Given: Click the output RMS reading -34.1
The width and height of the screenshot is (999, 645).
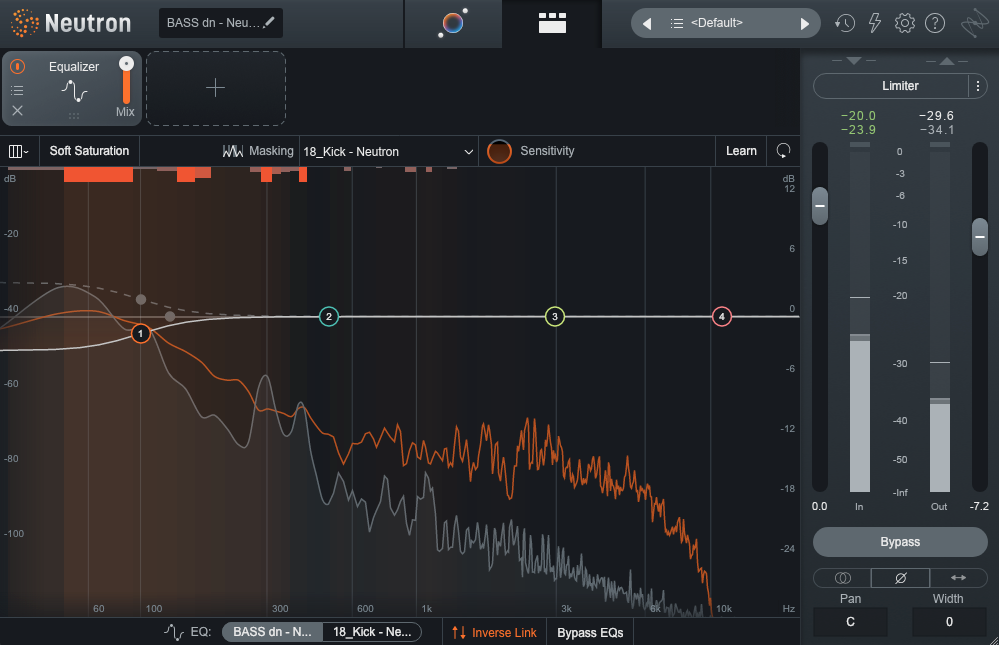Looking at the screenshot, I should click(x=936, y=129).
